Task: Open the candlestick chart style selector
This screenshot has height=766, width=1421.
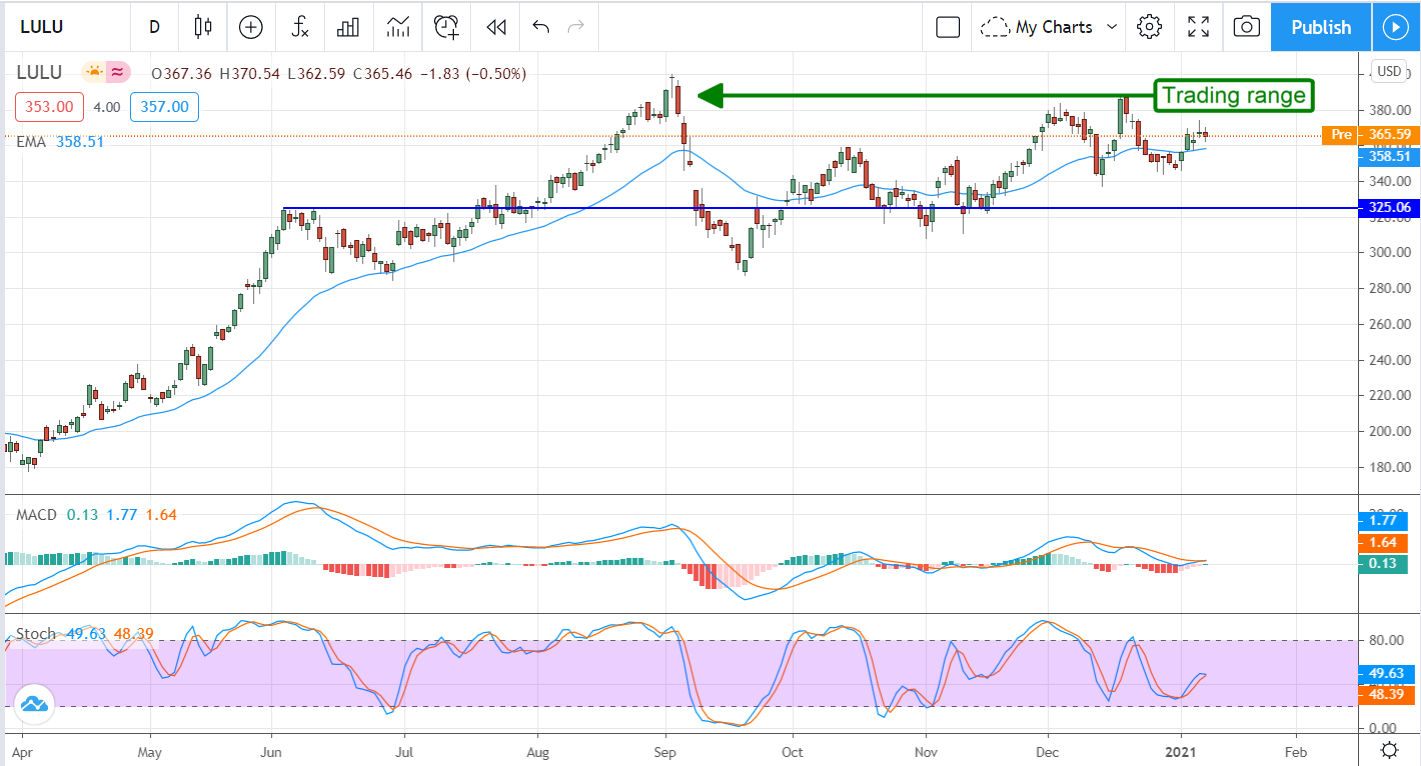Action: tap(204, 27)
